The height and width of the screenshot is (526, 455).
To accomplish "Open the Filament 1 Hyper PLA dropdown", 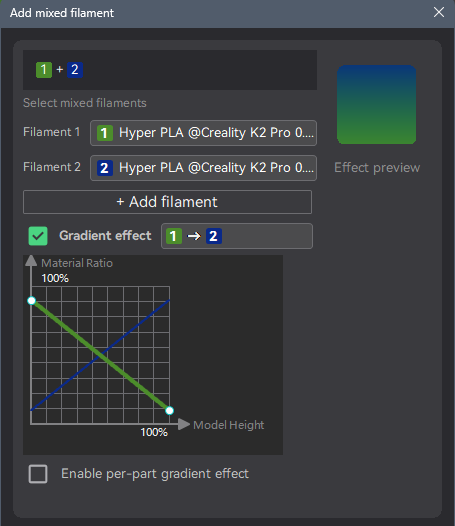I will tap(203, 133).
